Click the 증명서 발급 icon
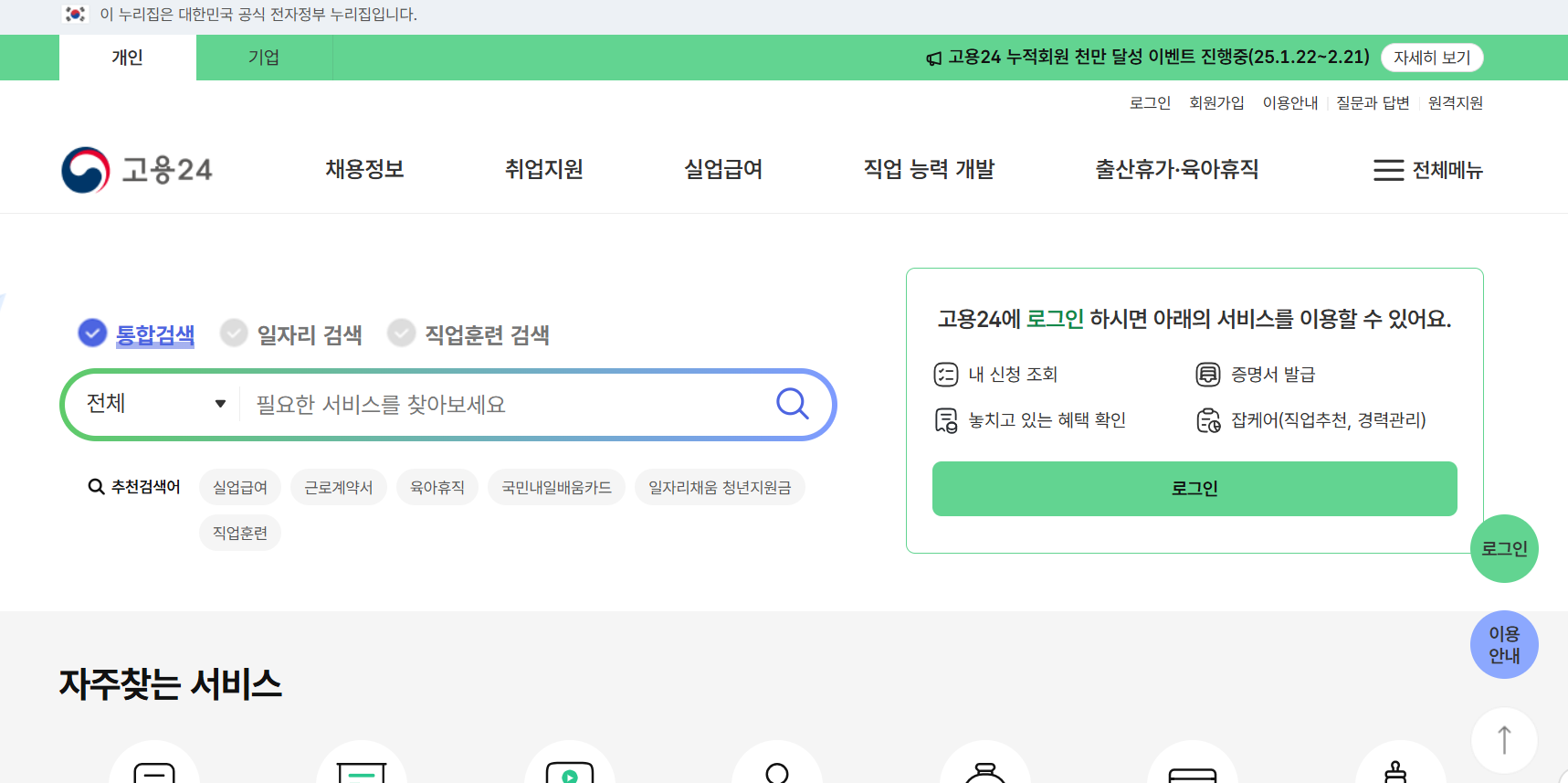The image size is (1568, 783). coord(1208,375)
